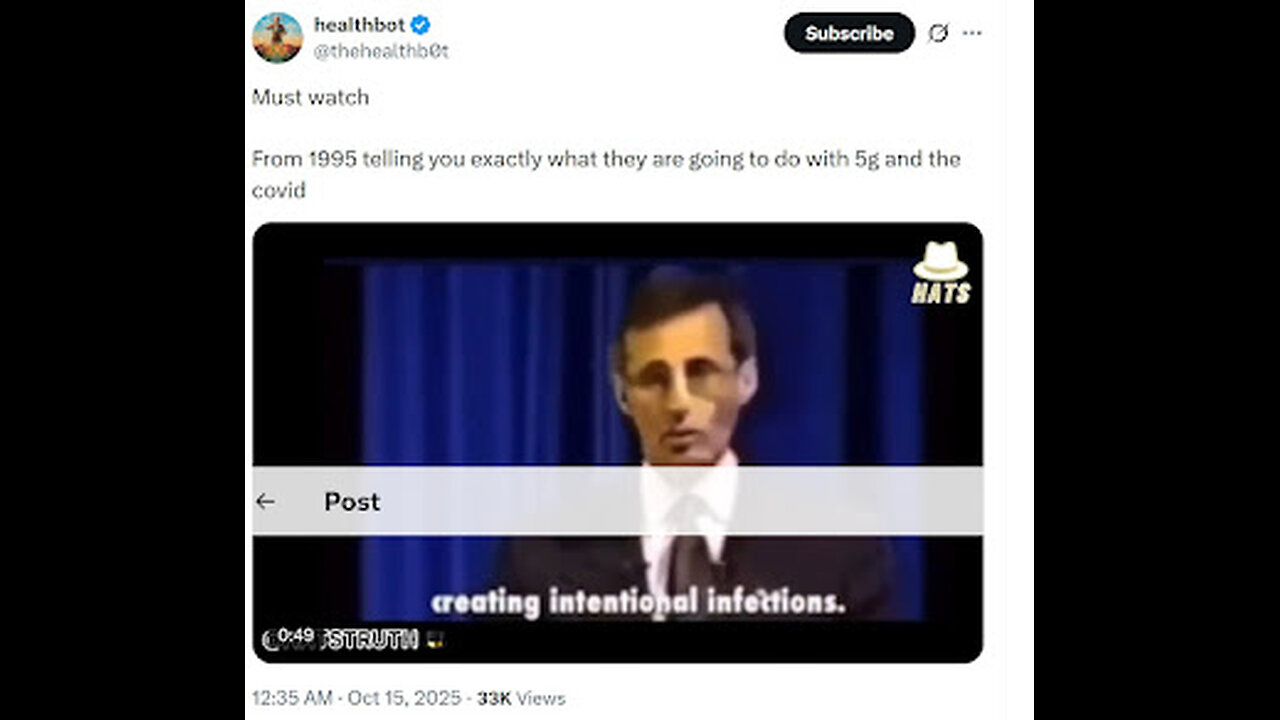Click the 33K Views counter
Viewport: 1280px width, 720px height.
[521, 698]
